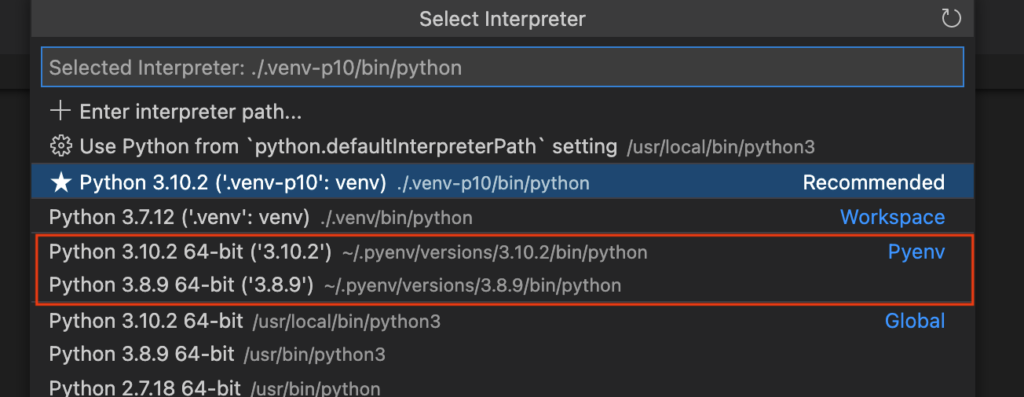Screen dimensions: 1024x397
Task: Select global Python 3.10.2 at /usr/local/bin/python3
Action: pos(502,321)
